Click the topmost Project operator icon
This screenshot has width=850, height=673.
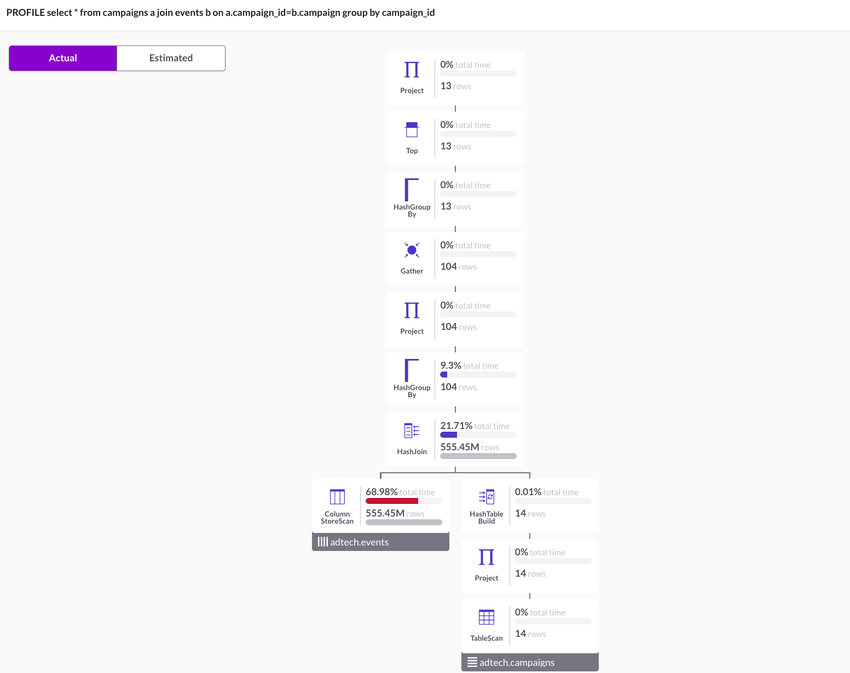[x=411, y=70]
